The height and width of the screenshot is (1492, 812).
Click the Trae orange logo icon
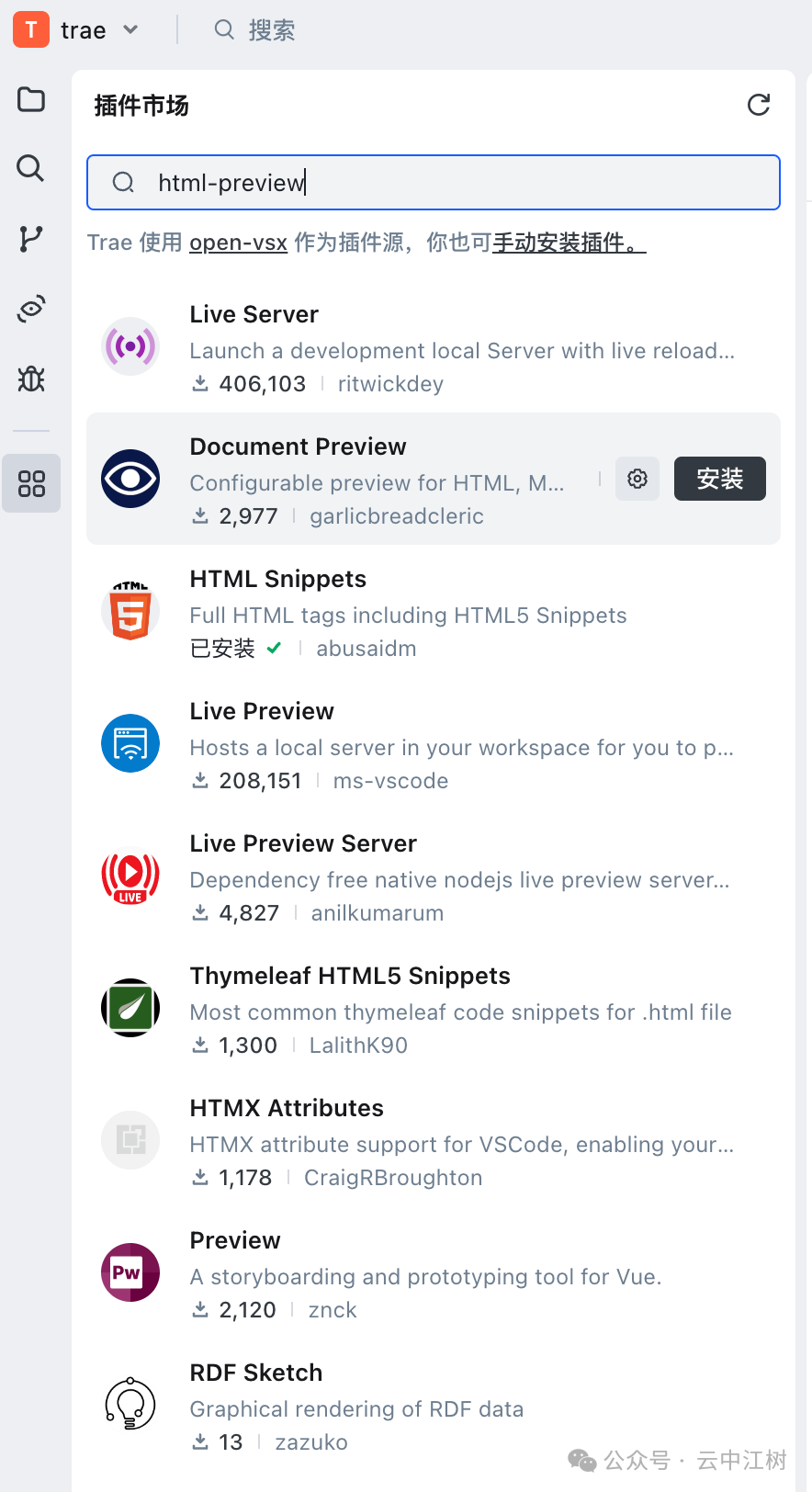tap(31, 29)
